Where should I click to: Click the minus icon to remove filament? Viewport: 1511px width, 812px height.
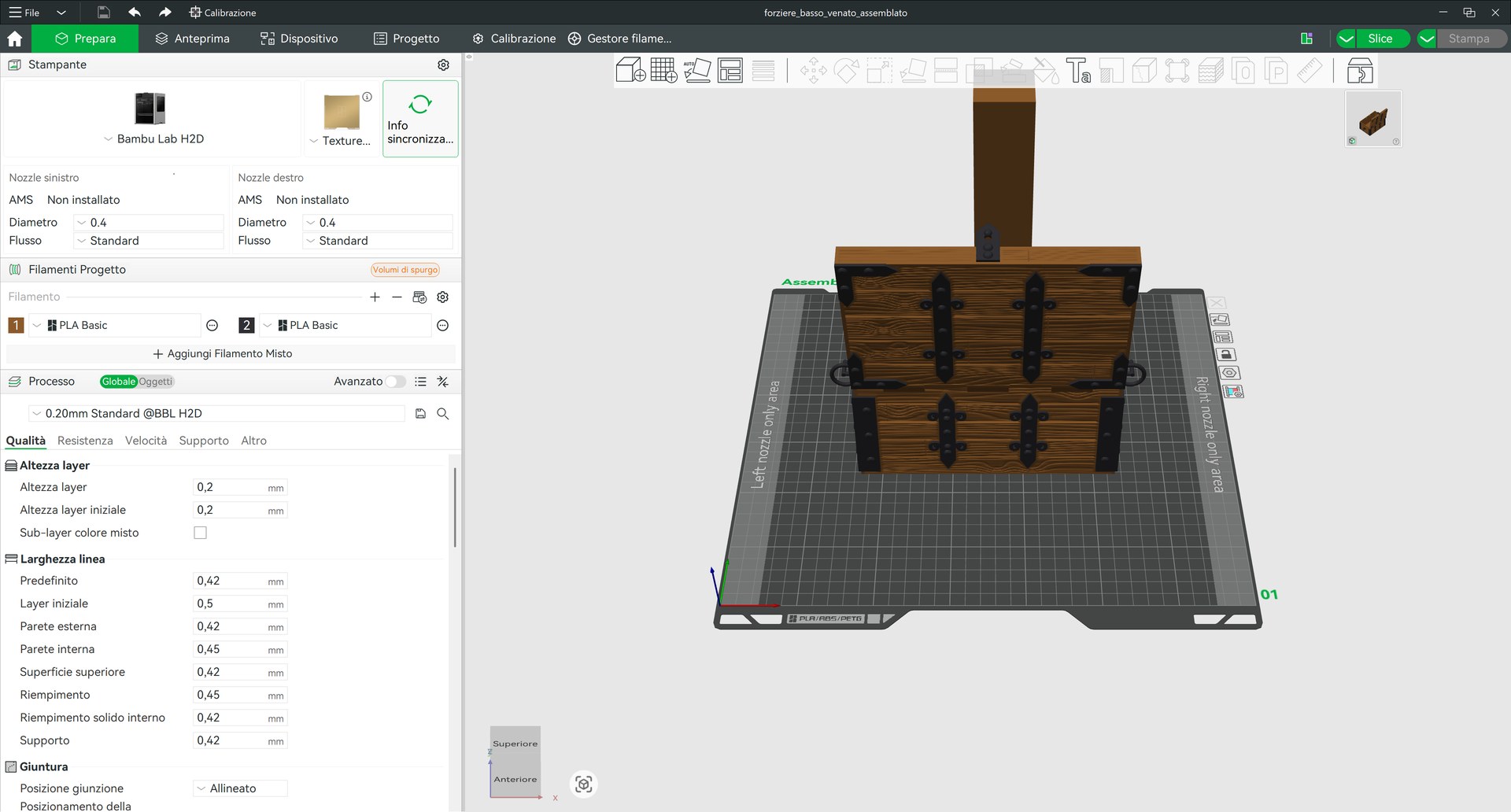pyautogui.click(x=397, y=297)
